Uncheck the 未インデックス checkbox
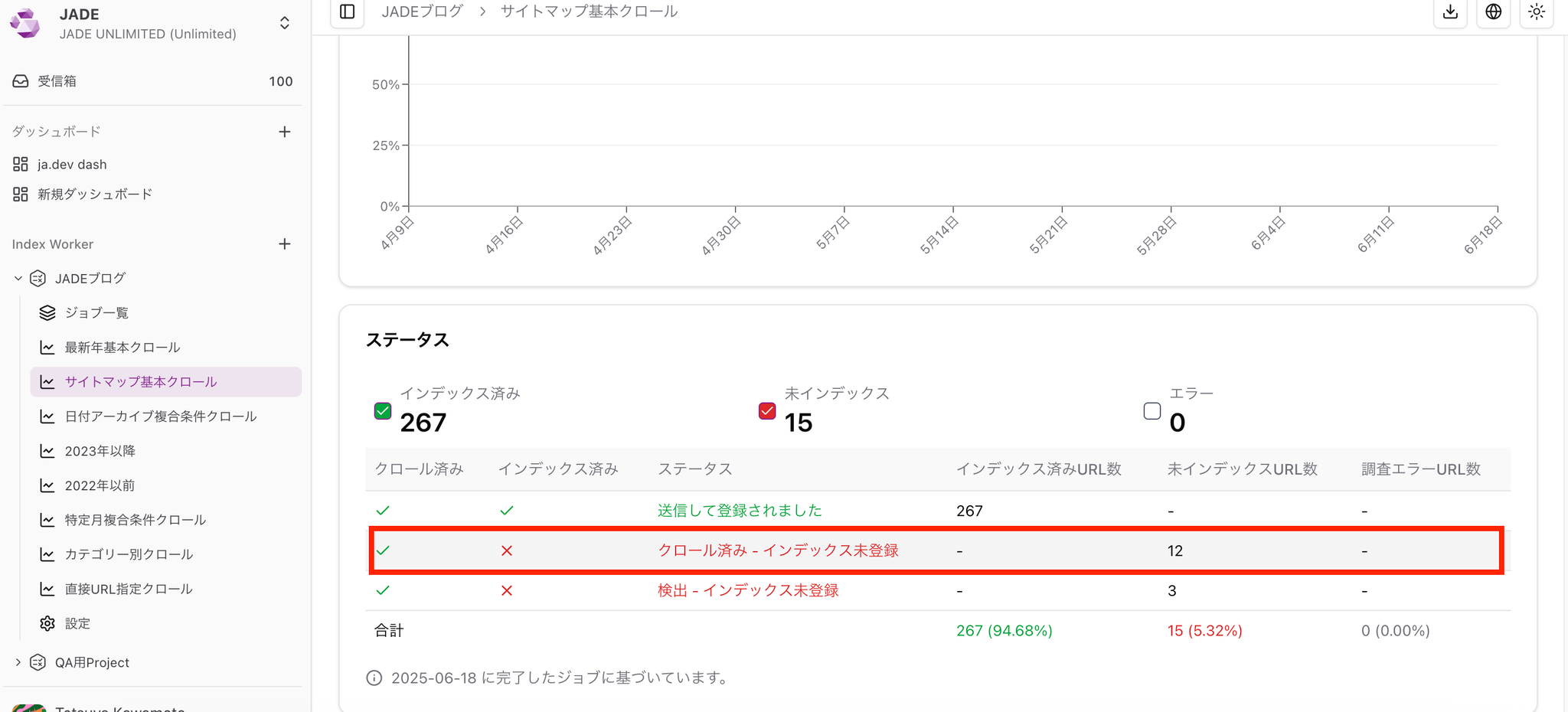Viewport: 1568px width, 712px height. (x=767, y=411)
